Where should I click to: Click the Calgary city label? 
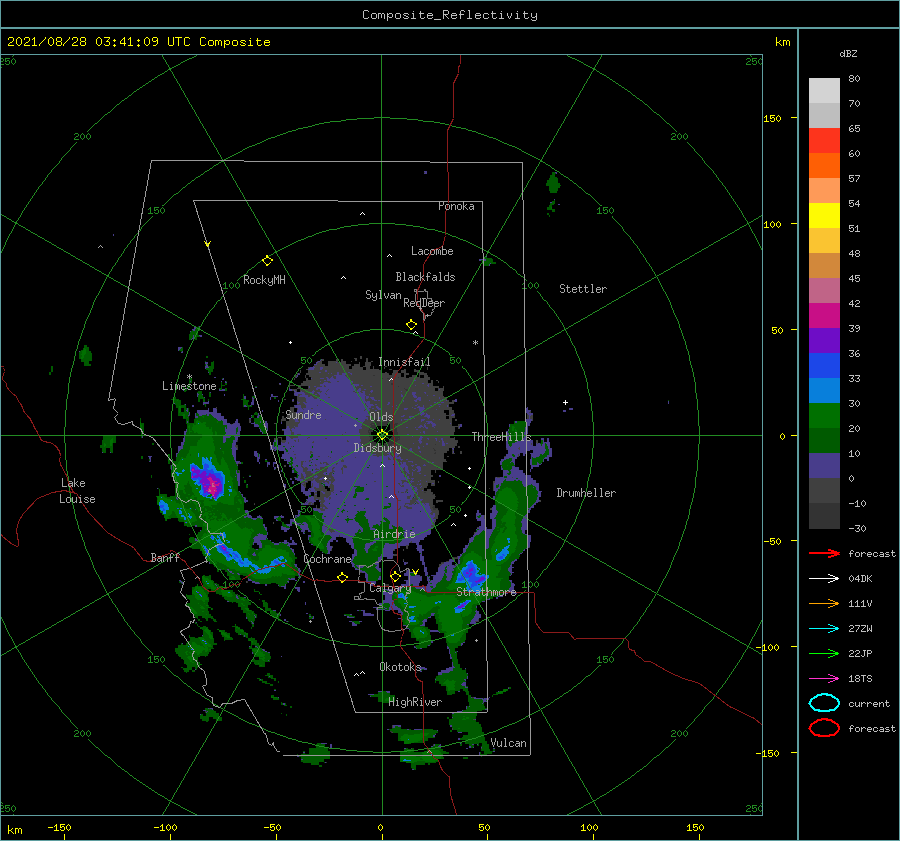coord(390,588)
